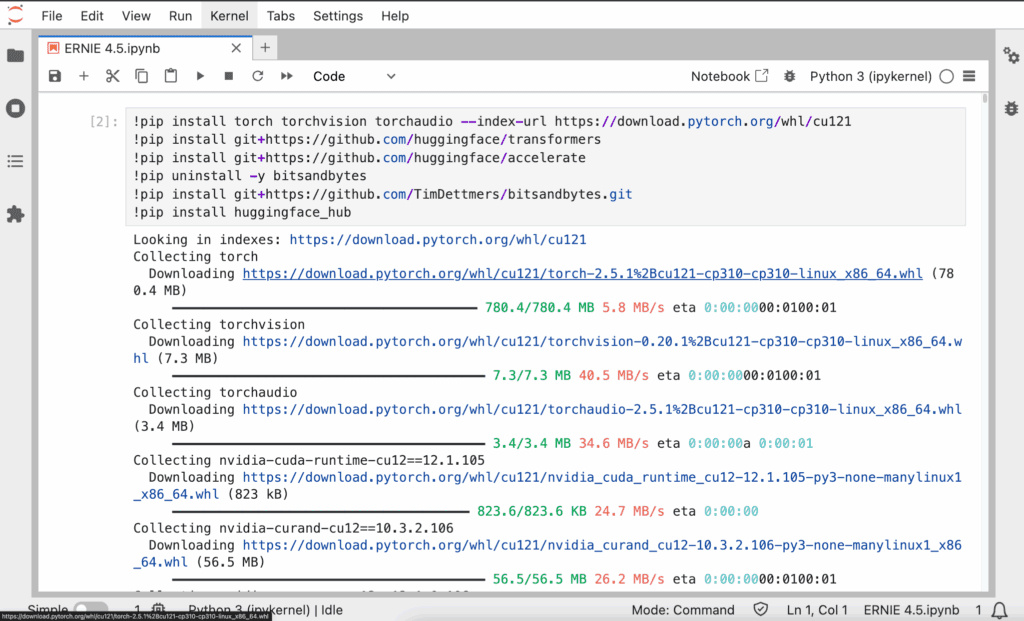
Task: Open the Looking in indexes cu121 URL
Action: coord(438,240)
